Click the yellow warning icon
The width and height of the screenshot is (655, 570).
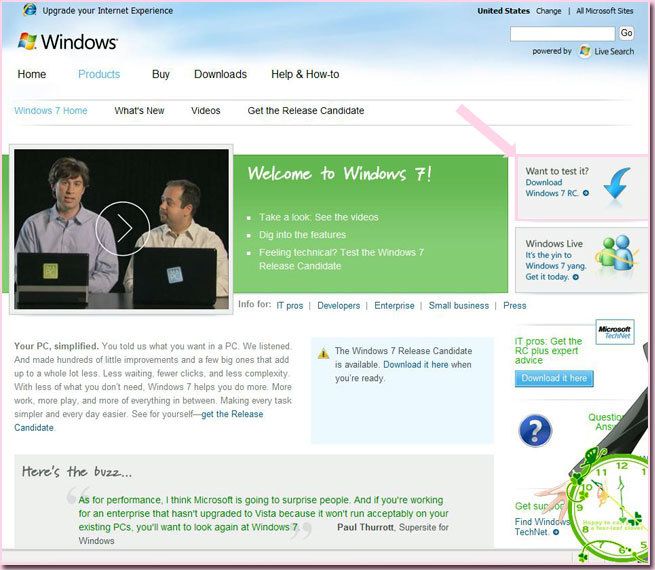pos(323,354)
